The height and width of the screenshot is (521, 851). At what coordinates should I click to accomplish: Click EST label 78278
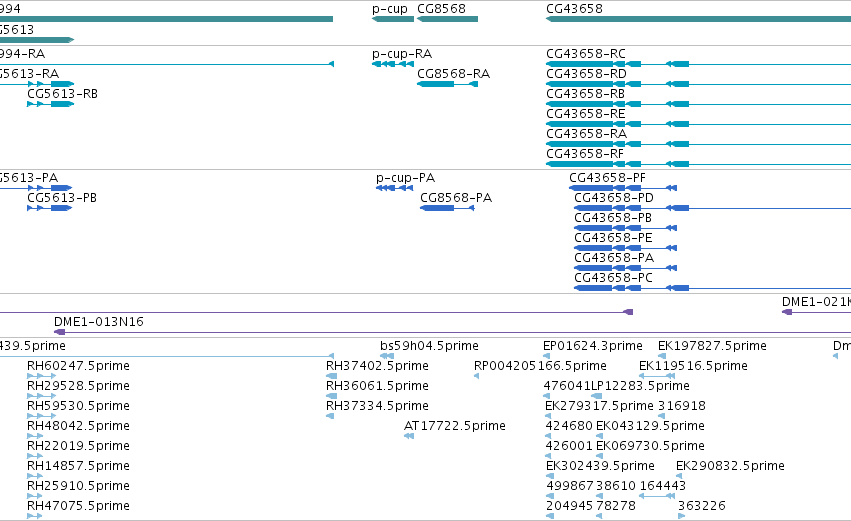tap(615, 506)
